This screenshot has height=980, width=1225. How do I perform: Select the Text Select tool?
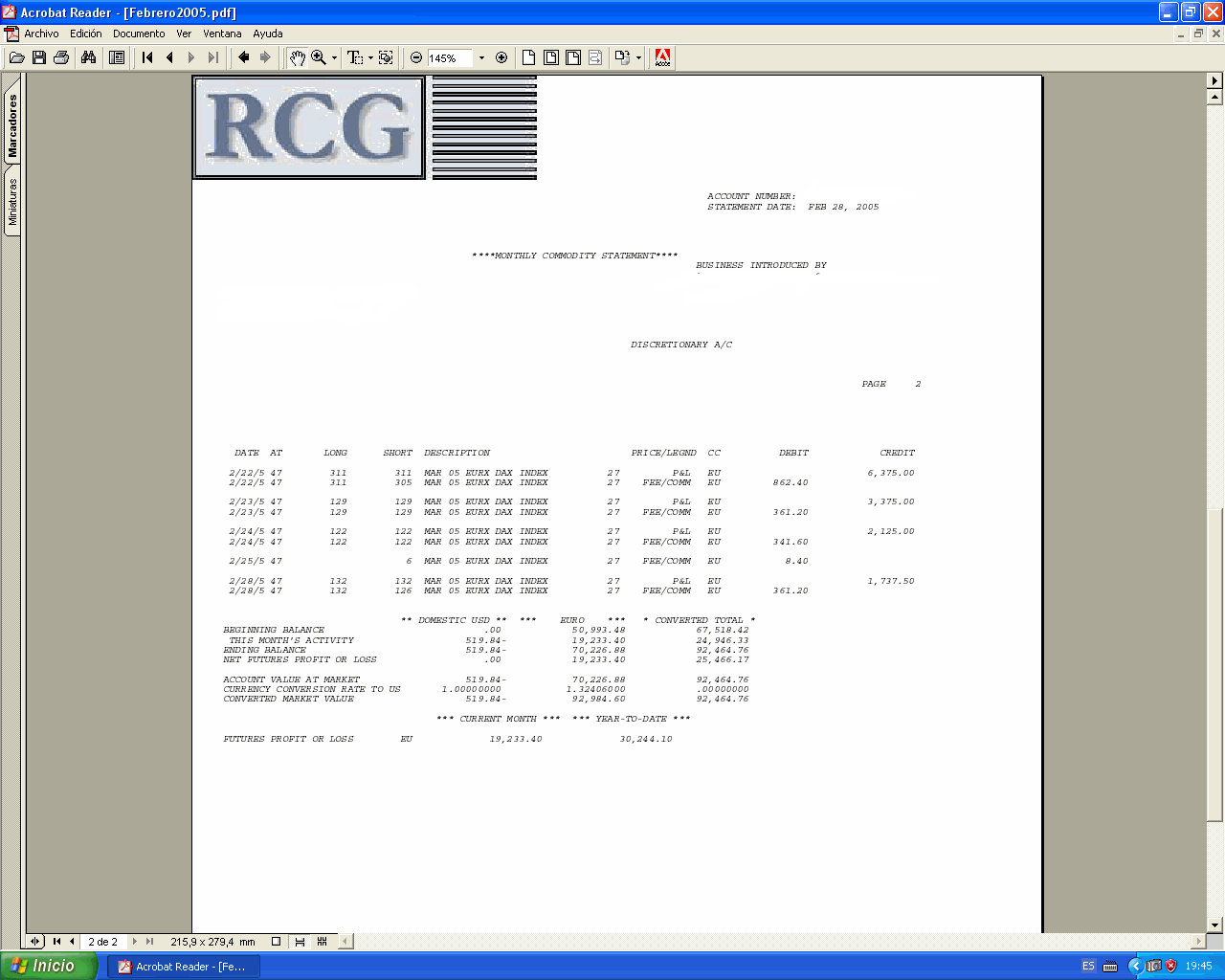(355, 57)
